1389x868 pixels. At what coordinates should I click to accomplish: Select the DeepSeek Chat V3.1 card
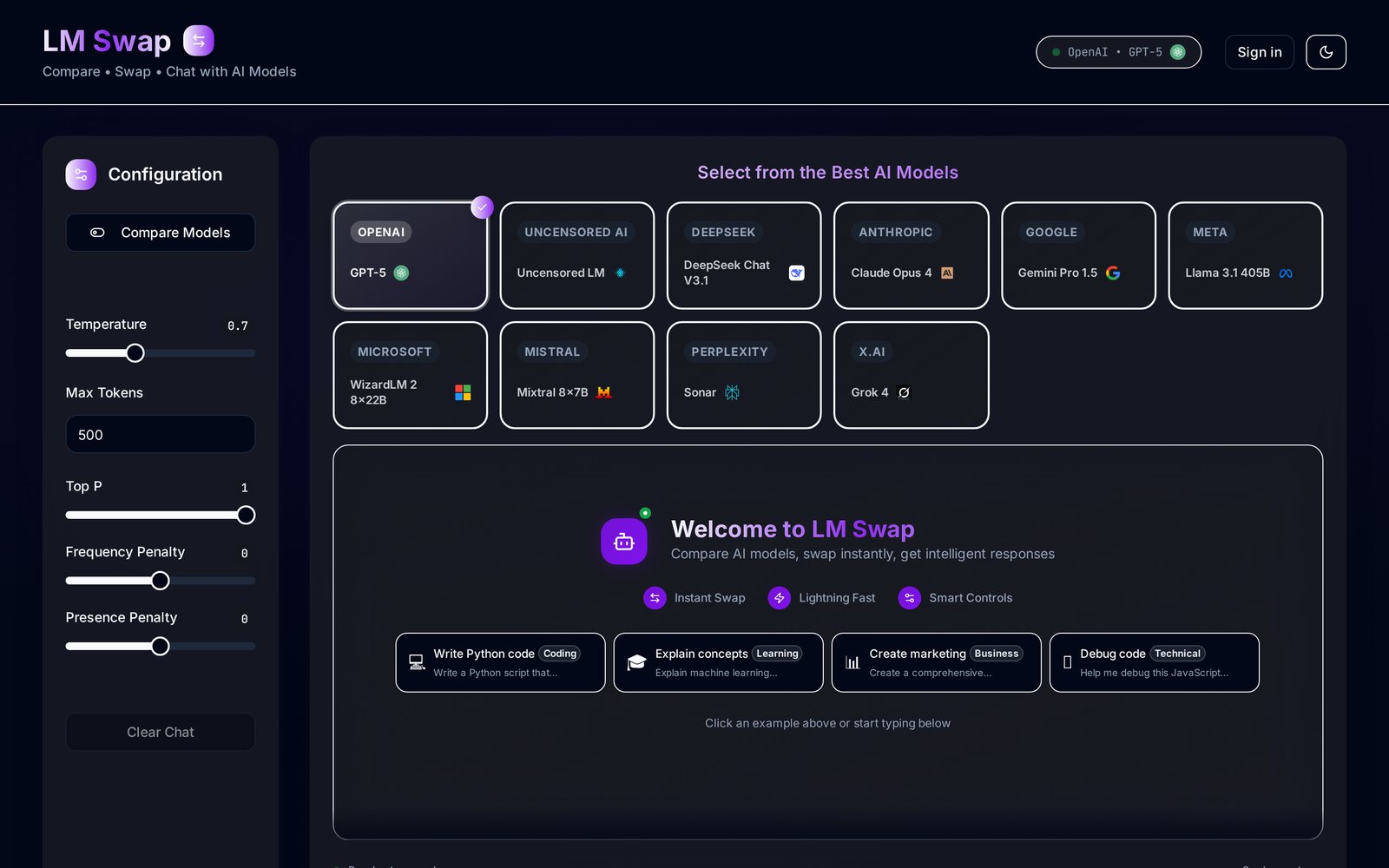coord(744,255)
